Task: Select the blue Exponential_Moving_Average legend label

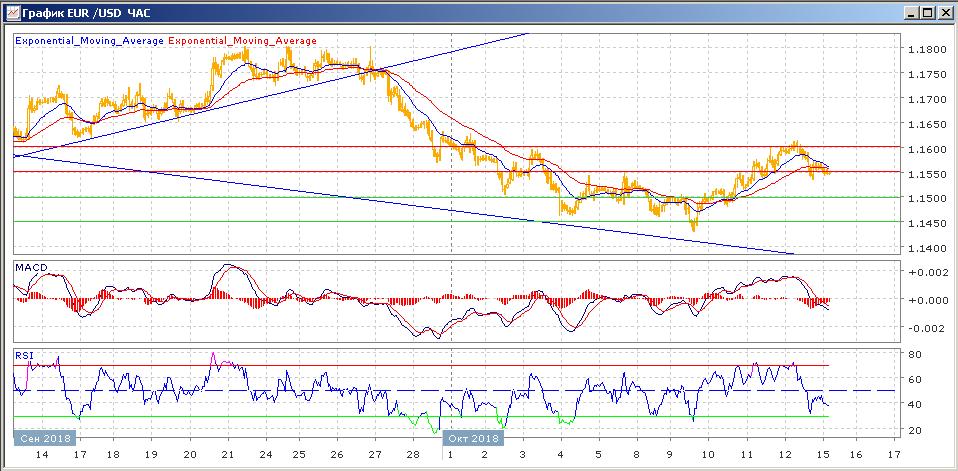Action: pyautogui.click(x=89, y=41)
